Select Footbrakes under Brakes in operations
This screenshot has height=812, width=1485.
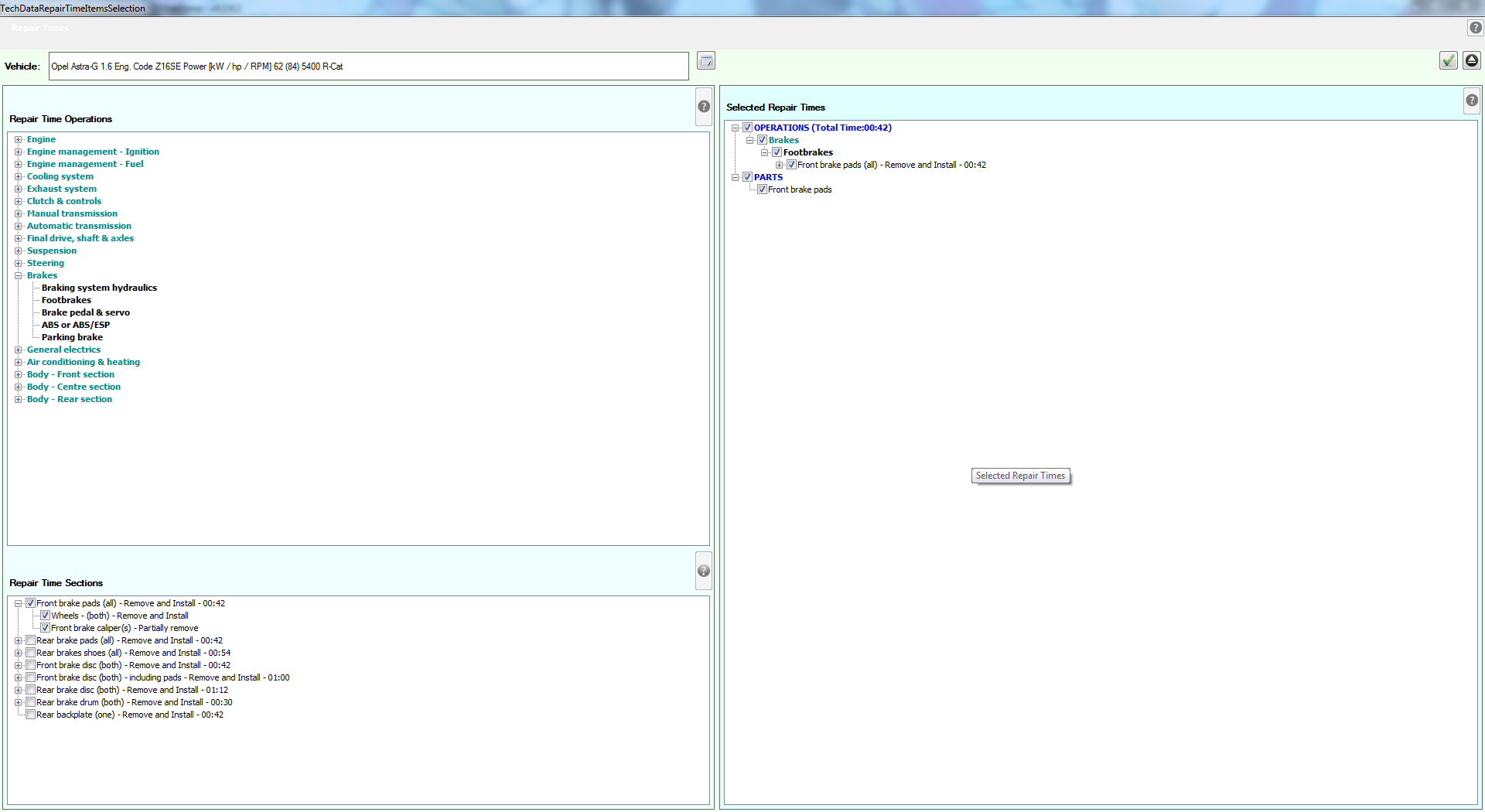(x=67, y=300)
